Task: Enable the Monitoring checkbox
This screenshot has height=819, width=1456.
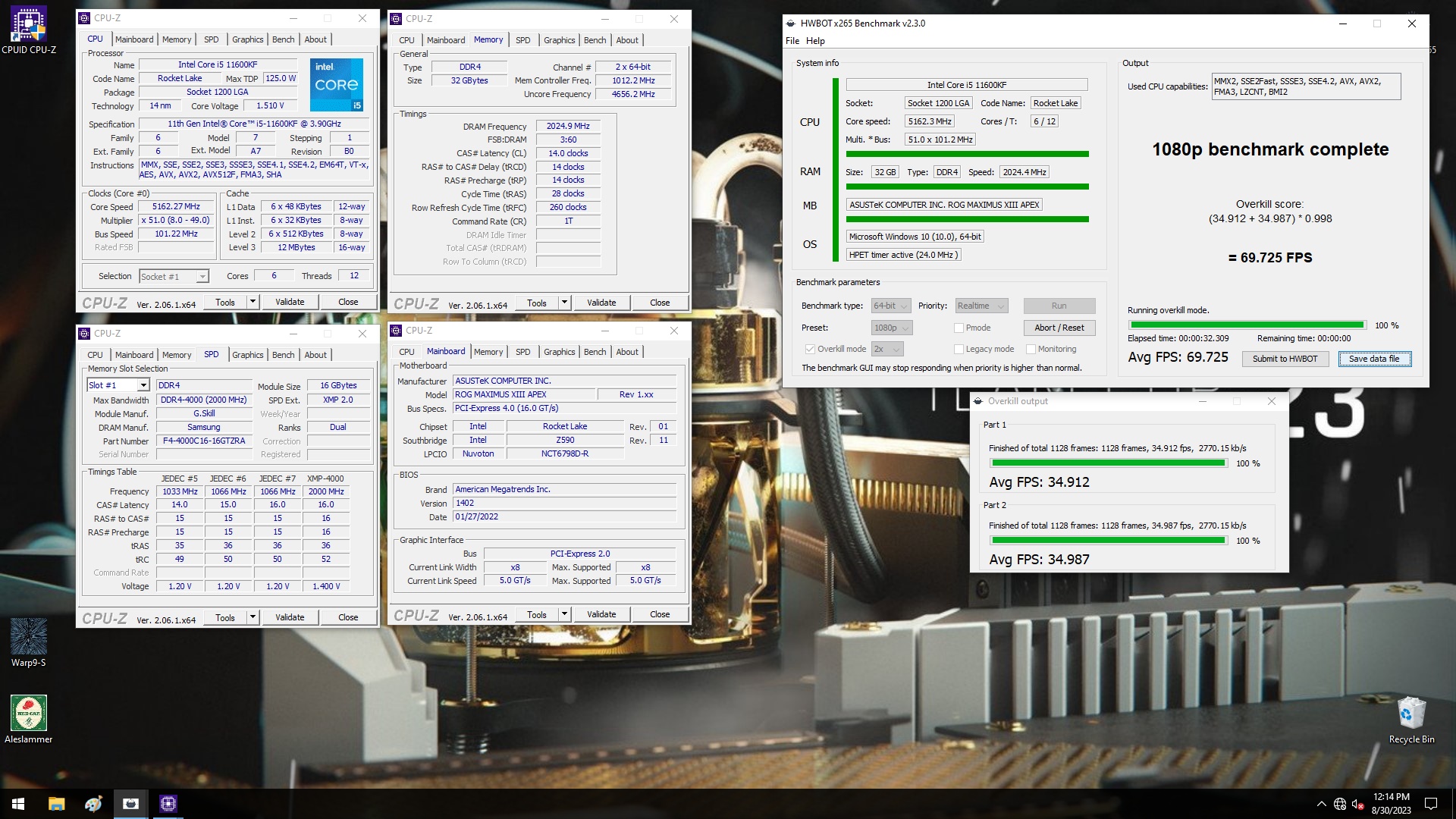Action: (x=1031, y=350)
